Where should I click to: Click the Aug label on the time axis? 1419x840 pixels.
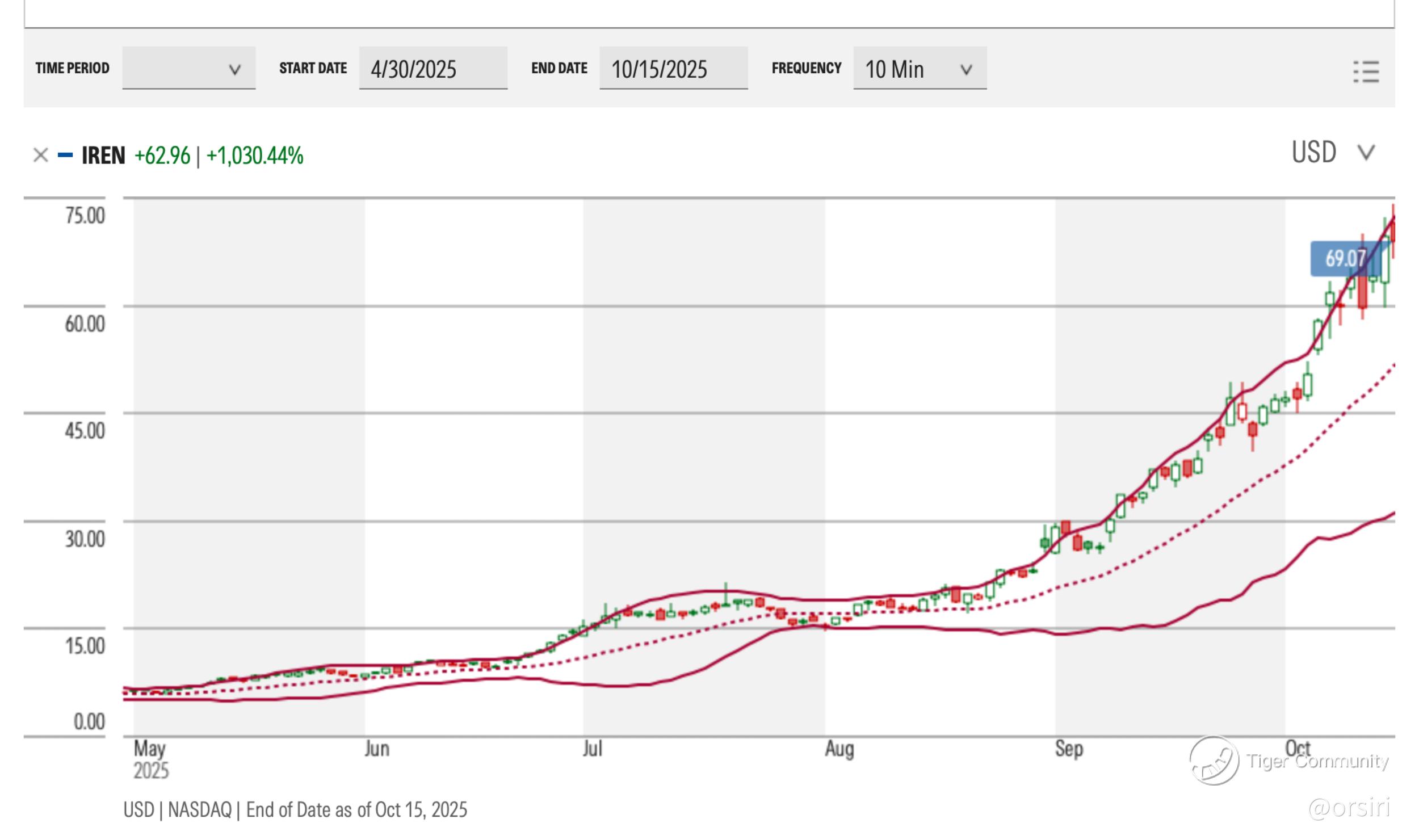[839, 749]
